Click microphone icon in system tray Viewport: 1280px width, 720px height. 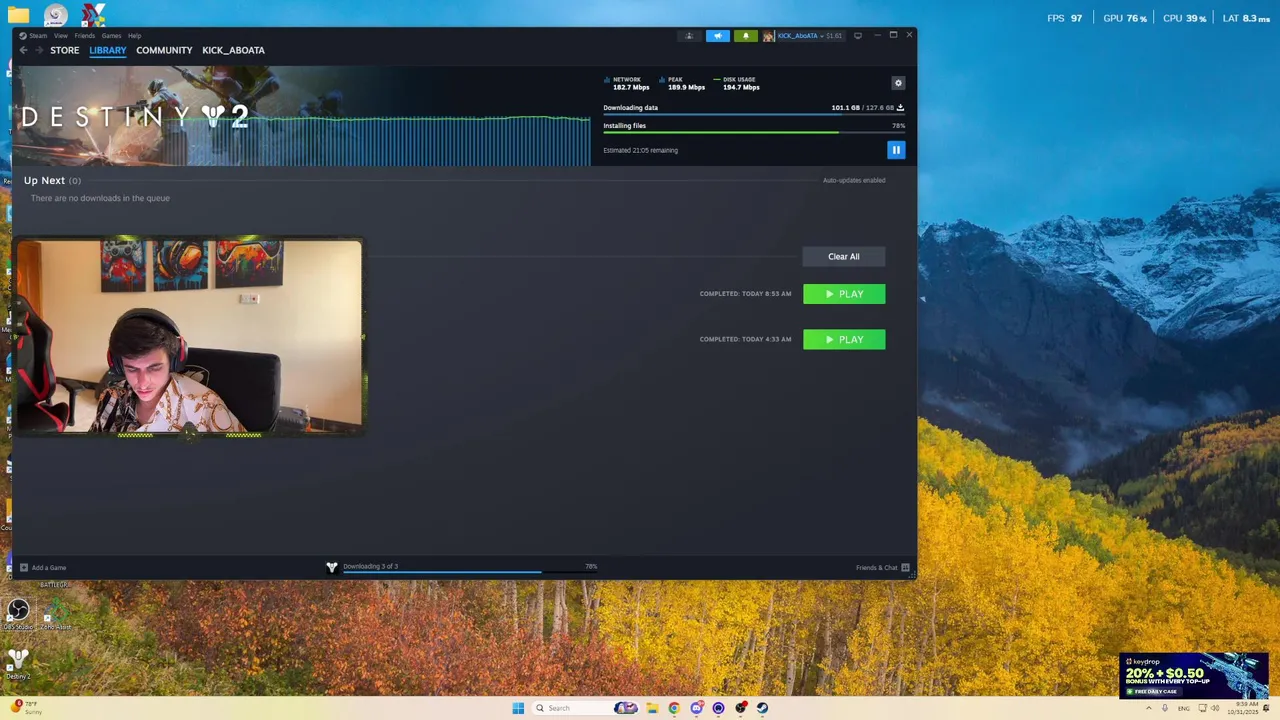(x=1164, y=708)
